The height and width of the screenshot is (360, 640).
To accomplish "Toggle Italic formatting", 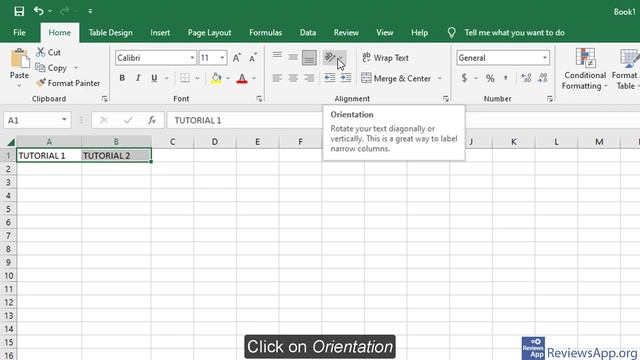I will [138, 78].
